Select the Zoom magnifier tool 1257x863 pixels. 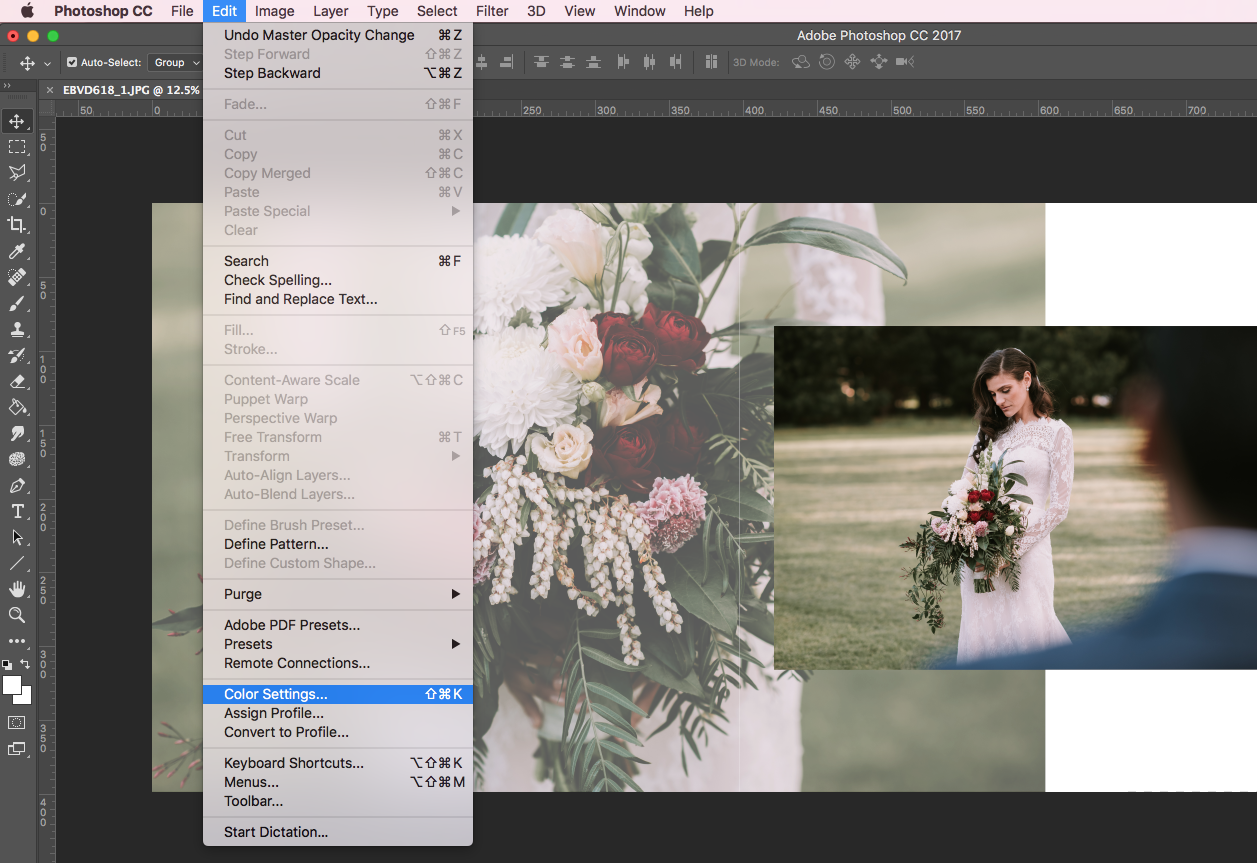point(17,615)
